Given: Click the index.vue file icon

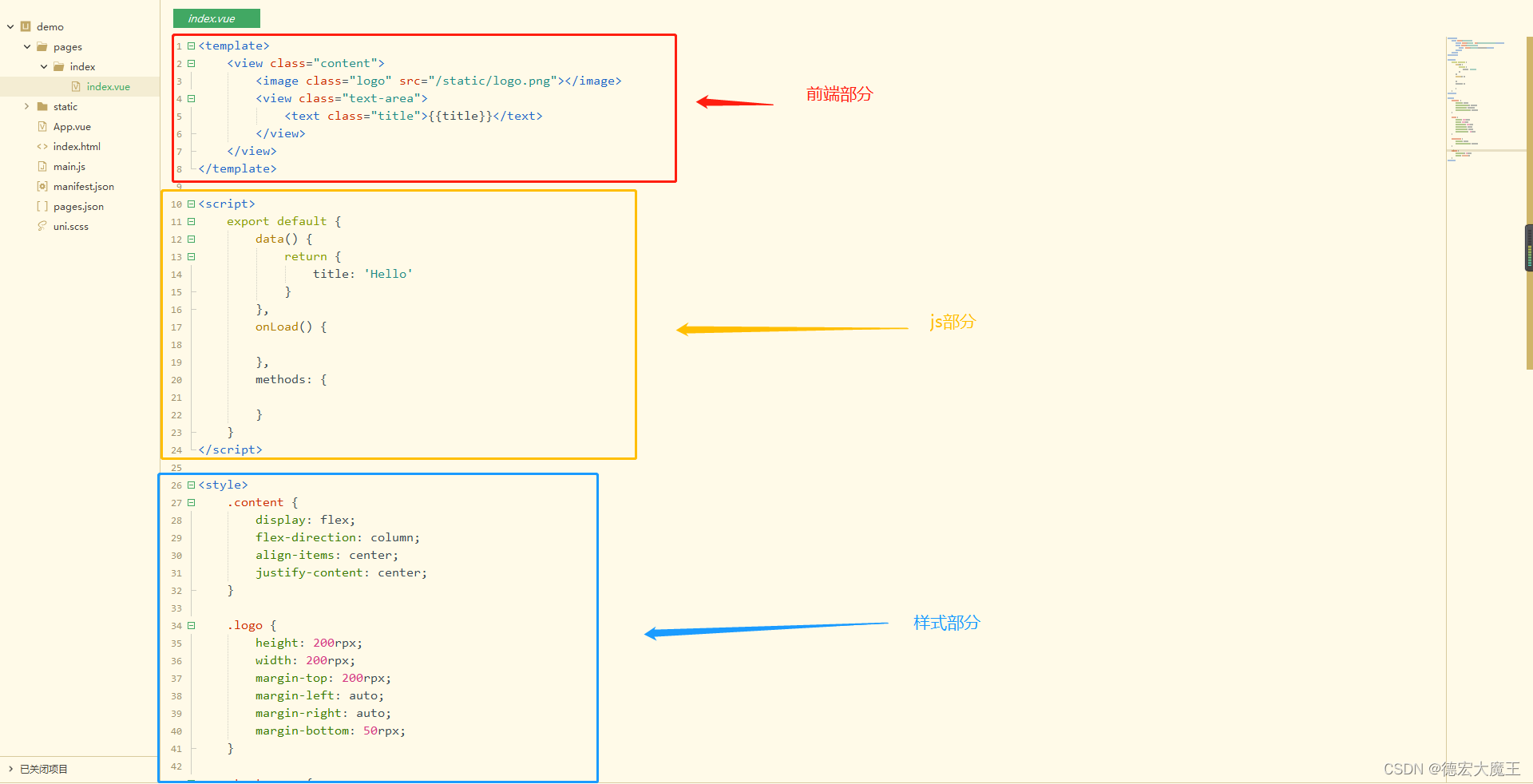Looking at the screenshot, I should coord(76,87).
